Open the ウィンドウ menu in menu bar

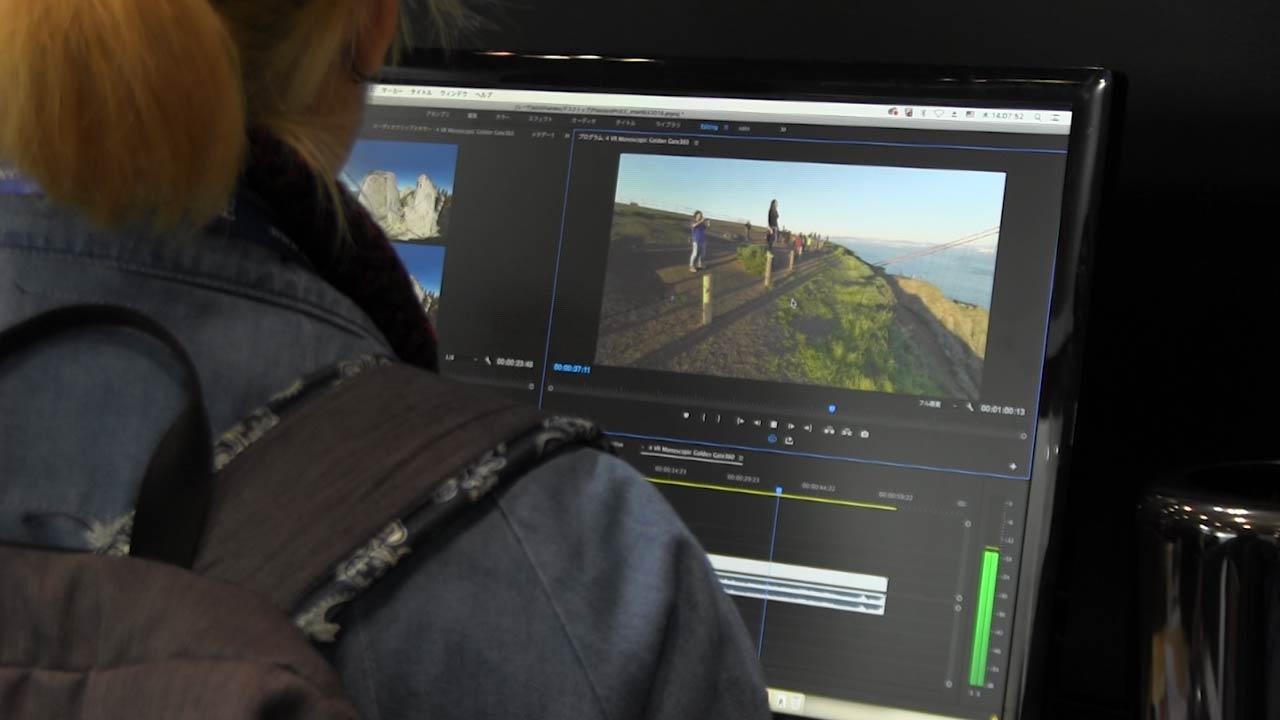(454, 92)
